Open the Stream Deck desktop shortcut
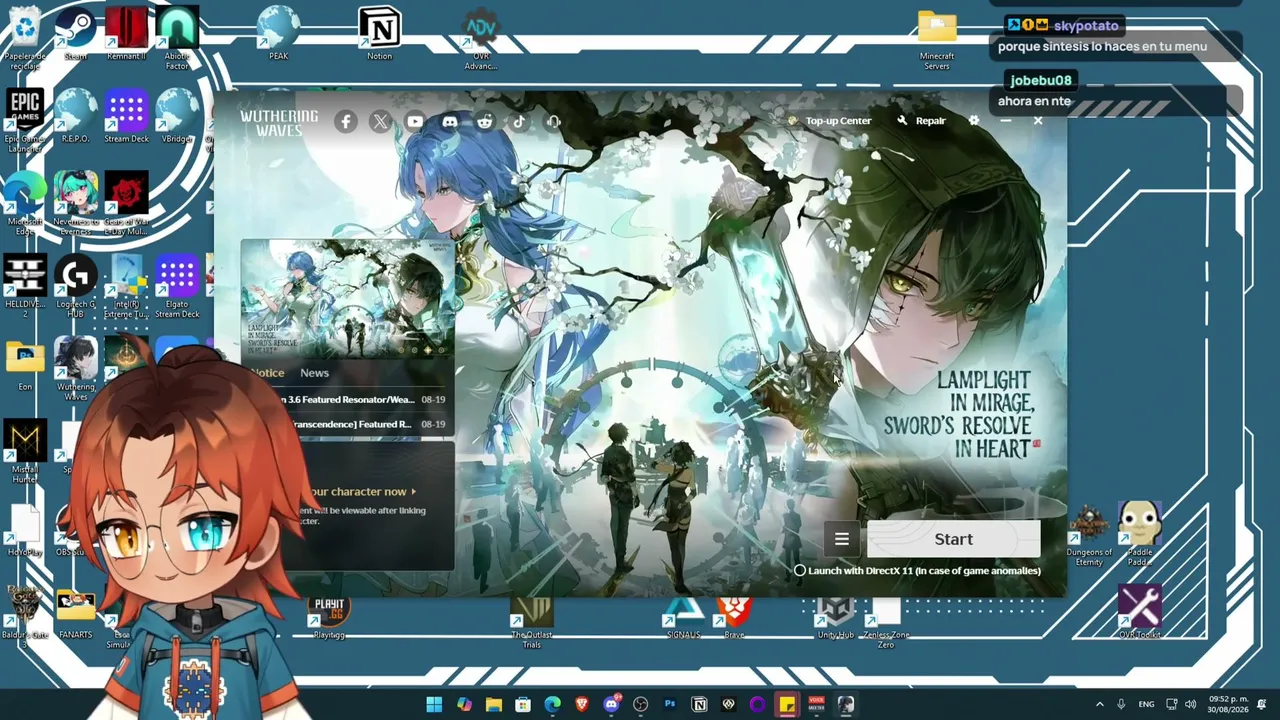Screen dimensions: 1280x720 (x=126, y=115)
